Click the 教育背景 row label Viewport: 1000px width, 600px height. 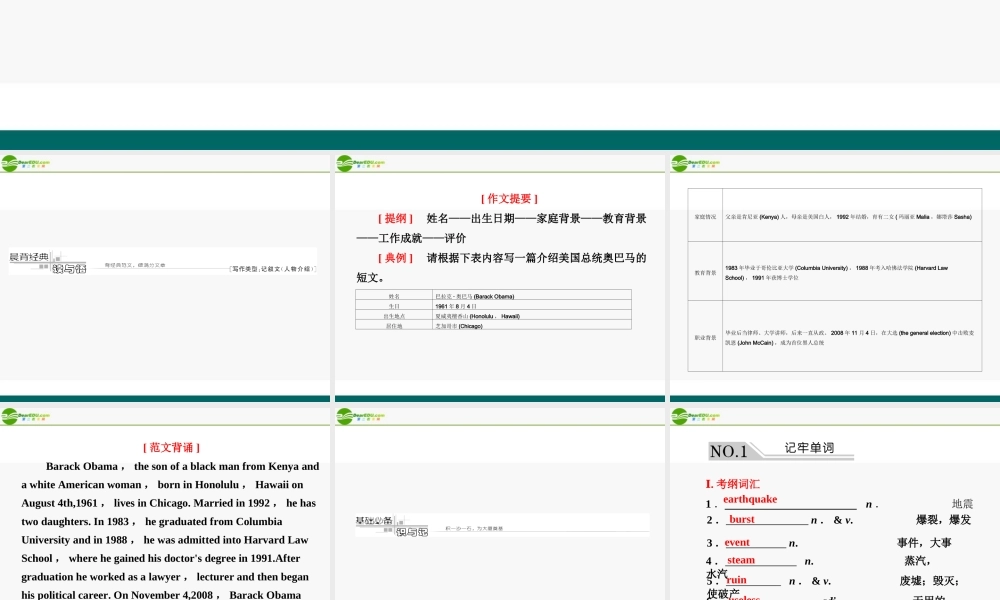tap(705, 272)
